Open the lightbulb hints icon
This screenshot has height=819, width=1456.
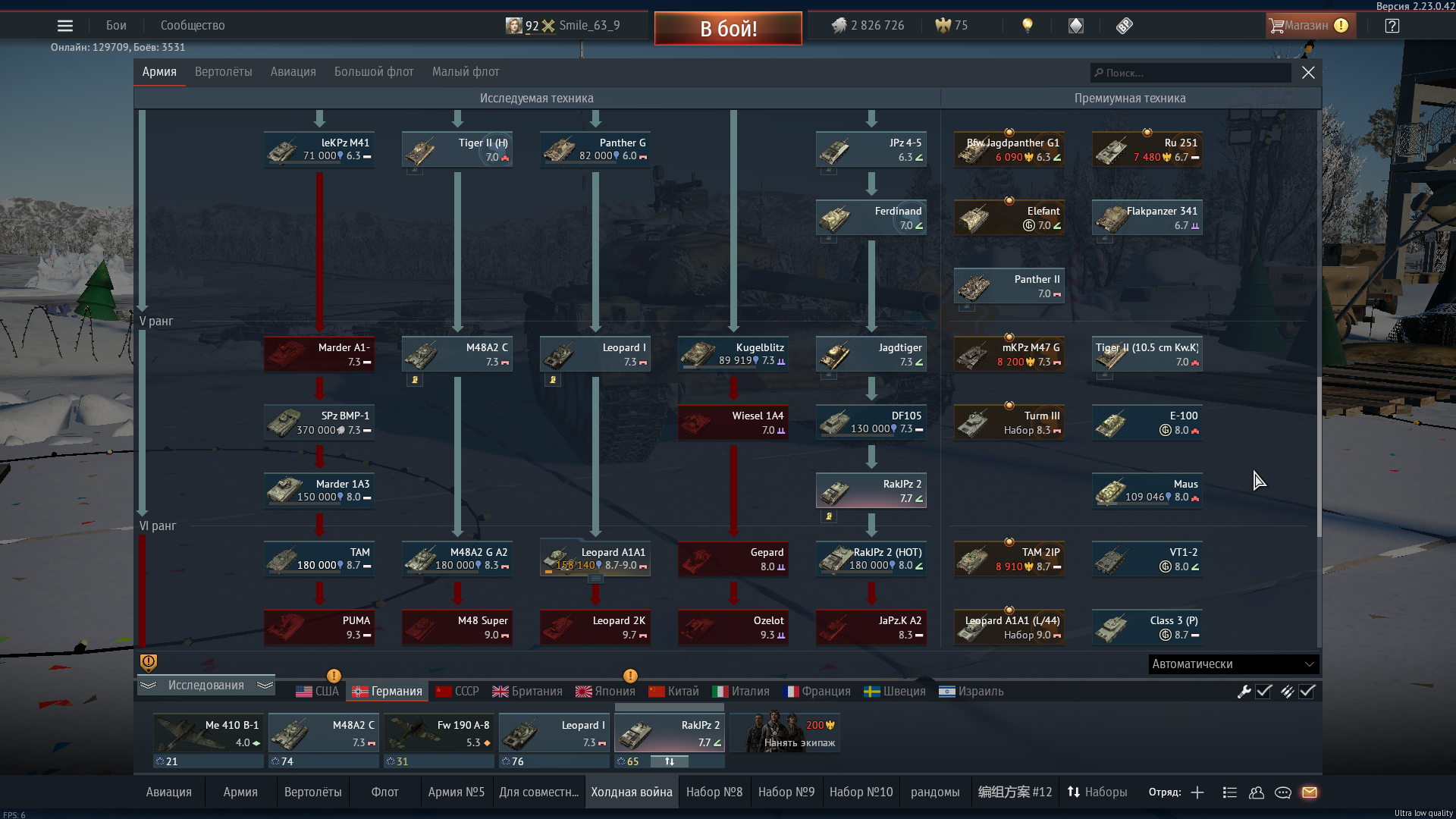pos(1028,26)
